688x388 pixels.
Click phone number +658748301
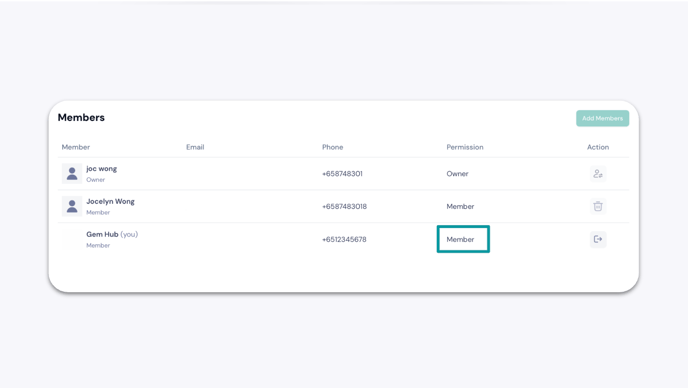click(342, 174)
